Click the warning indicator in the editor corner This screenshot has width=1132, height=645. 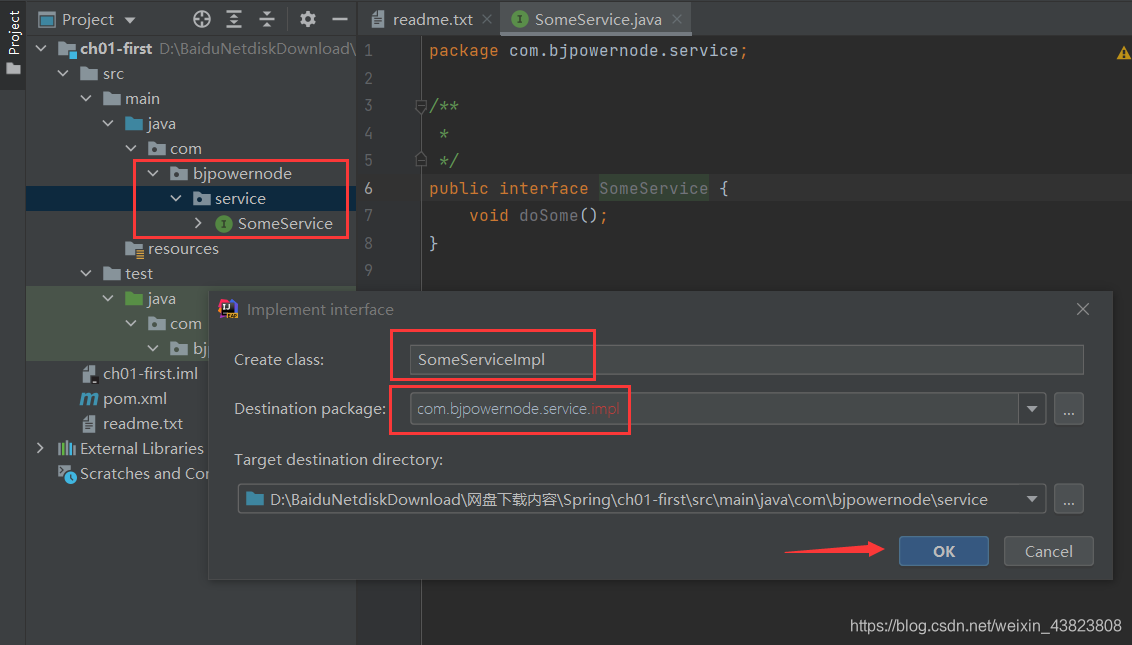(1123, 53)
